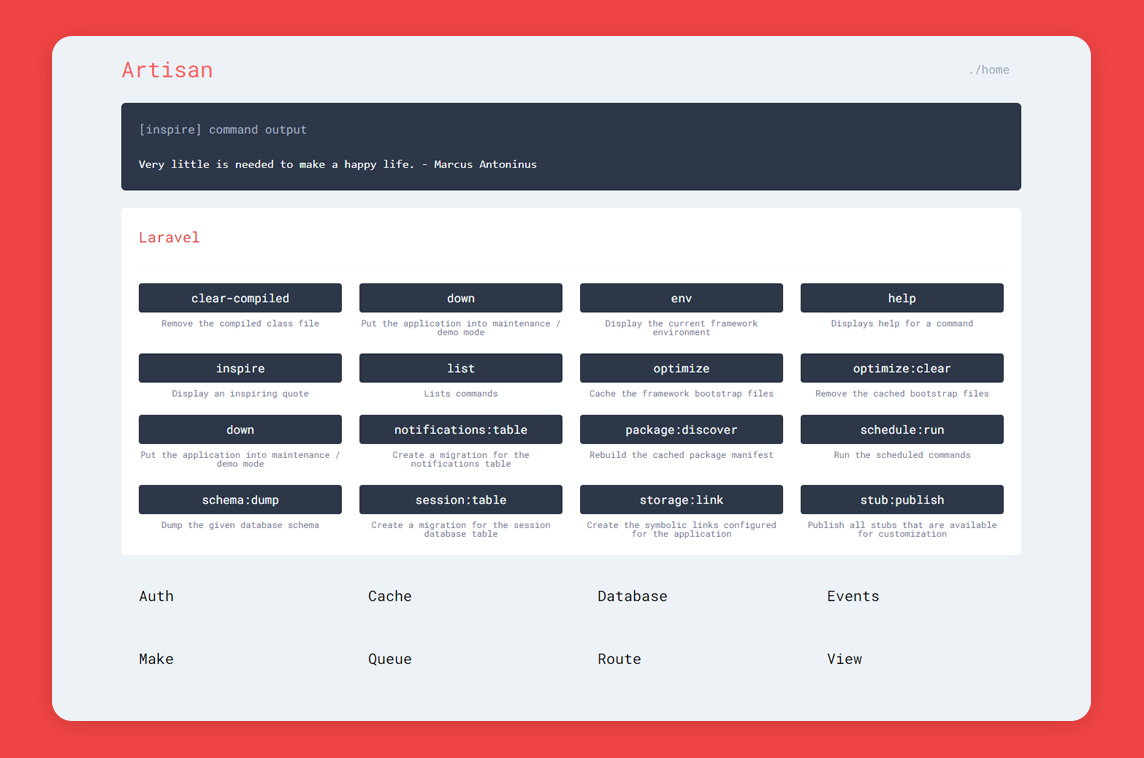1144x758 pixels.
Task: Run the down command beside clear-compiled
Action: click(x=460, y=298)
